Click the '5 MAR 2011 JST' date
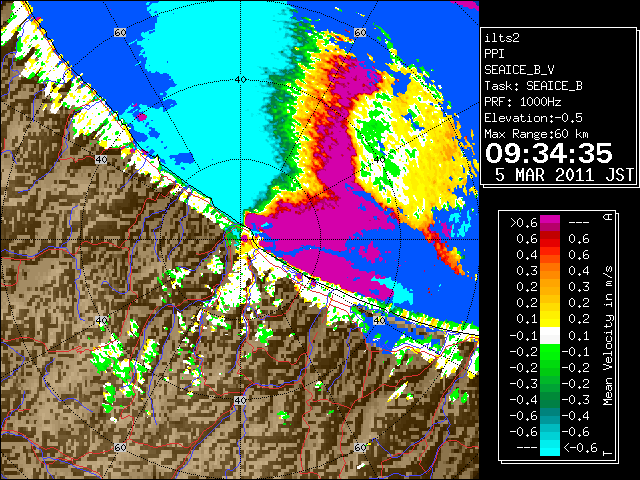 pyautogui.click(x=564, y=175)
